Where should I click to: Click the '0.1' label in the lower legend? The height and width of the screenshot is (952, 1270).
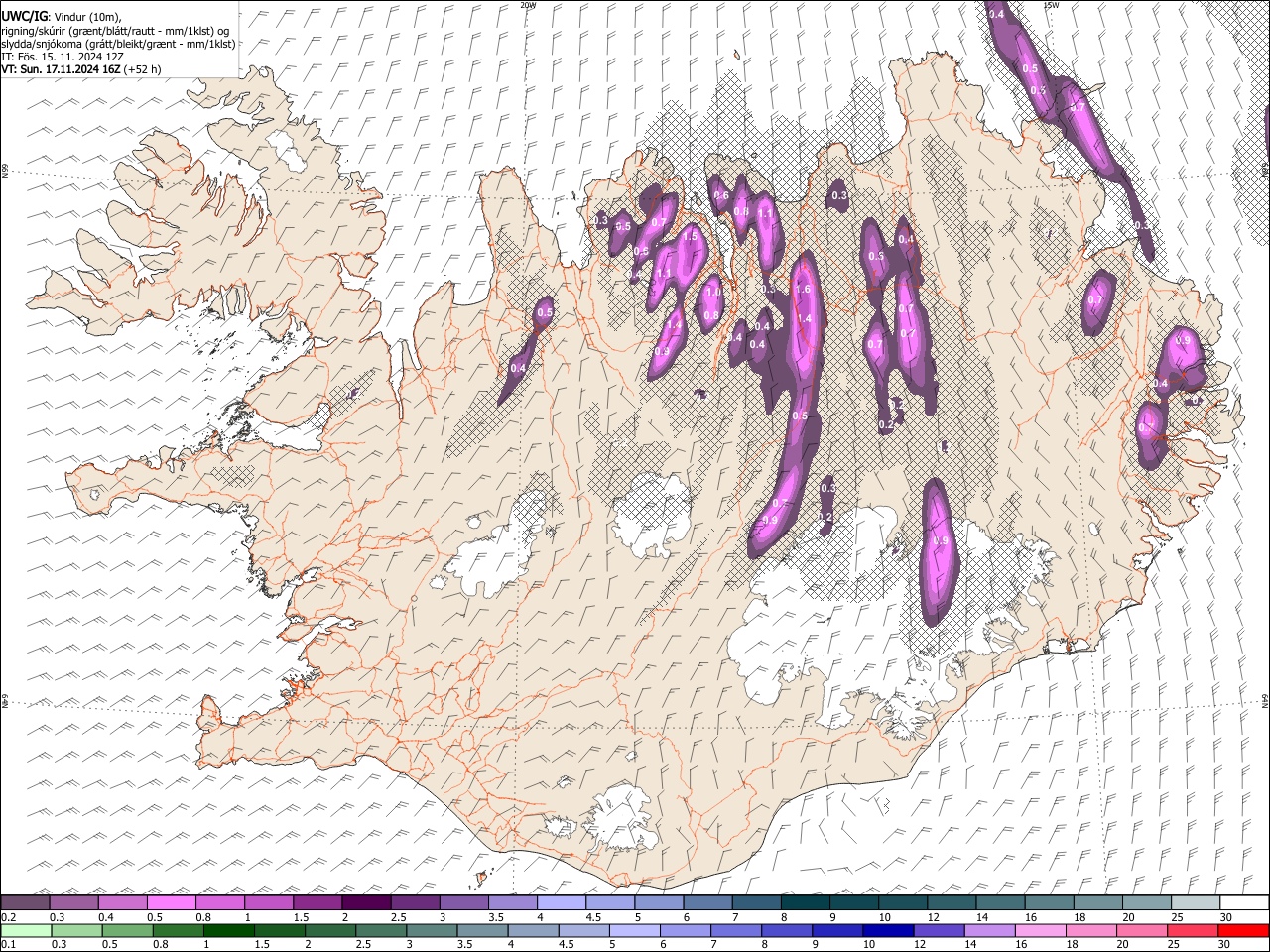(8, 944)
